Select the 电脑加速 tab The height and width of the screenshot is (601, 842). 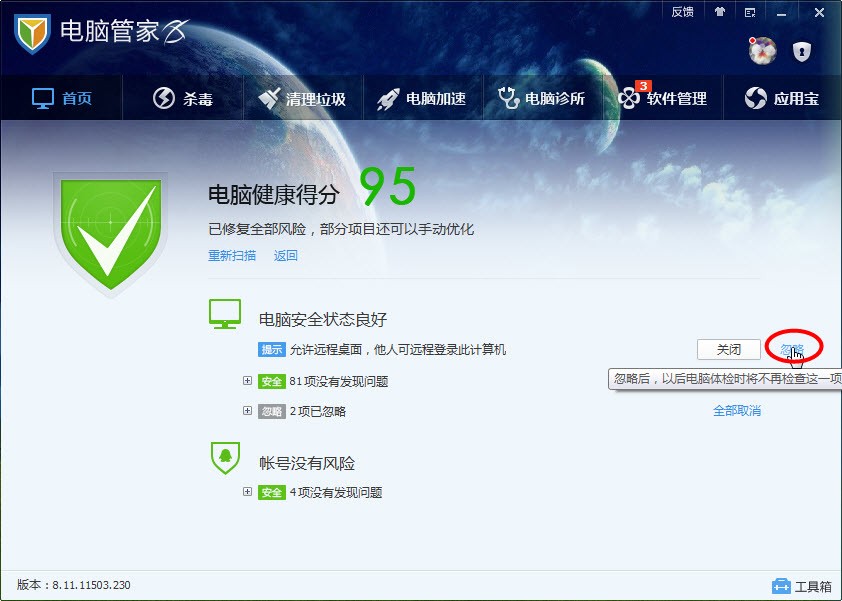click(x=422, y=98)
